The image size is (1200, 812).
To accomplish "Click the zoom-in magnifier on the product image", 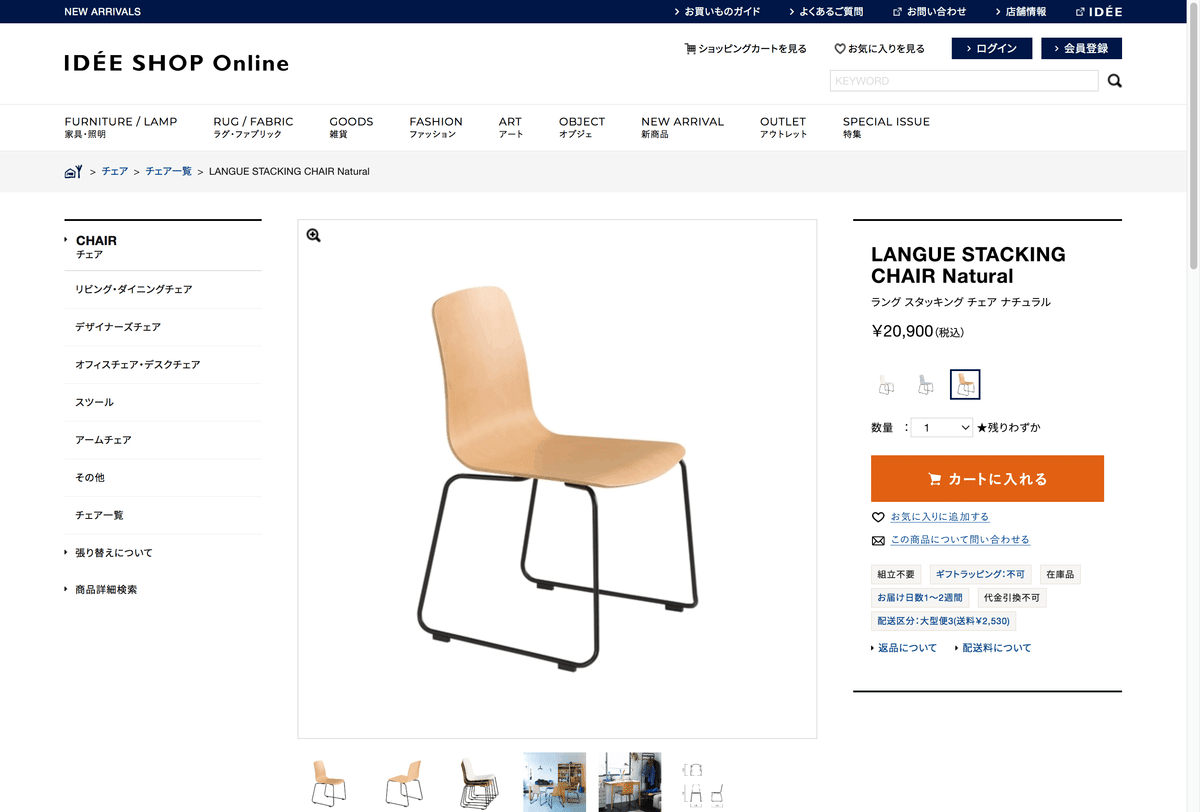I will click(x=313, y=235).
